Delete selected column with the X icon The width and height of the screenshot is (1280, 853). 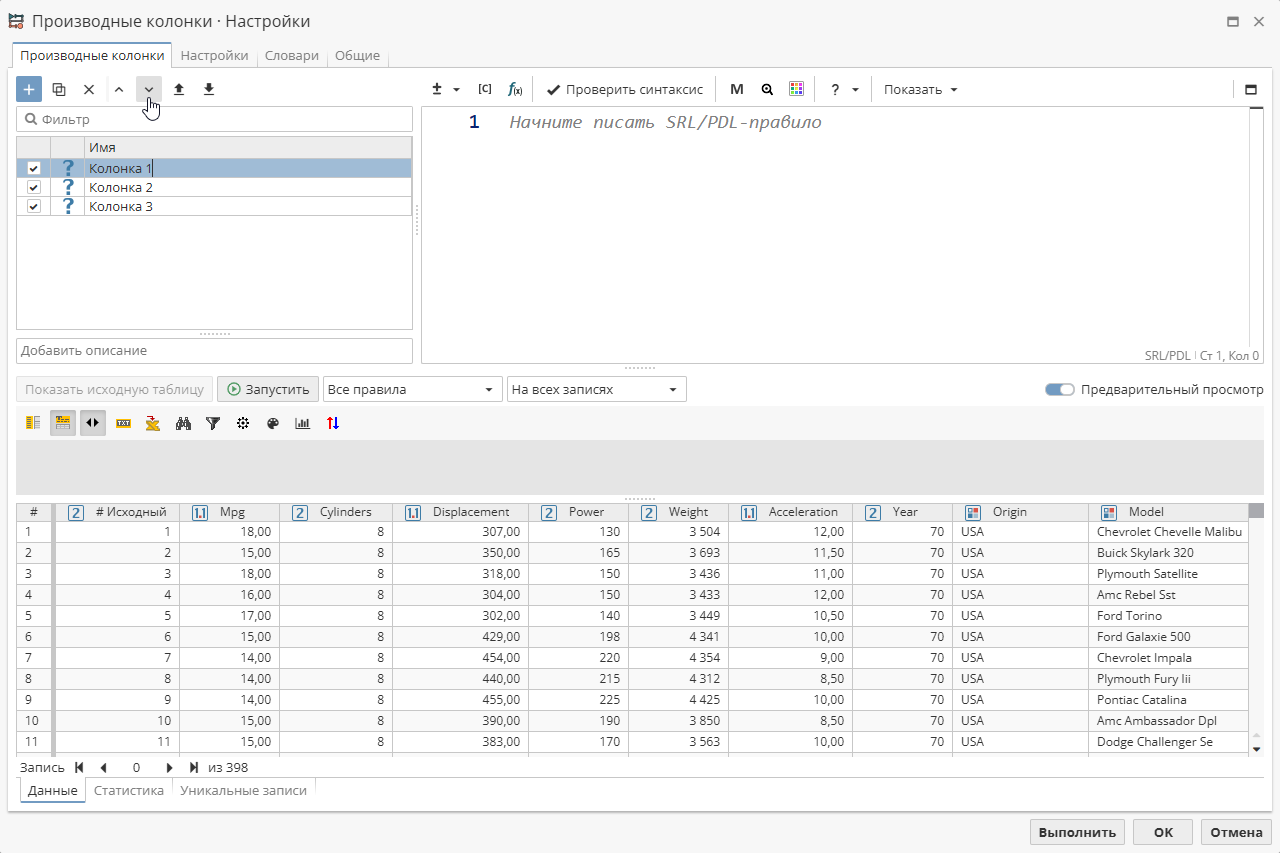89,89
